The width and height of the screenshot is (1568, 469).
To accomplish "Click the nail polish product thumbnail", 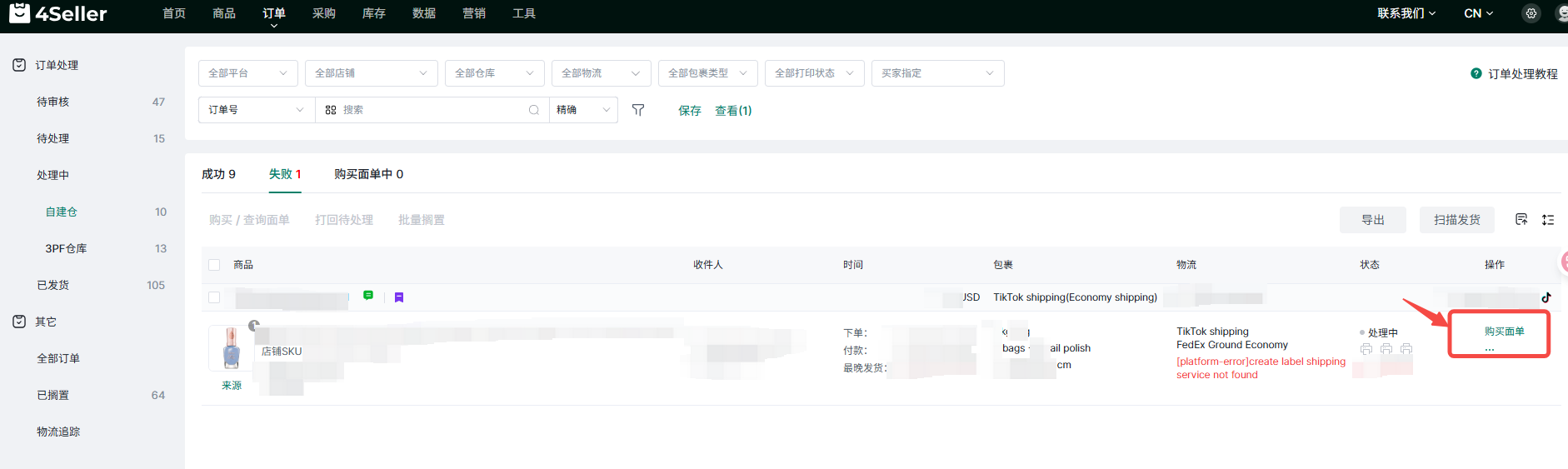I will (x=231, y=348).
